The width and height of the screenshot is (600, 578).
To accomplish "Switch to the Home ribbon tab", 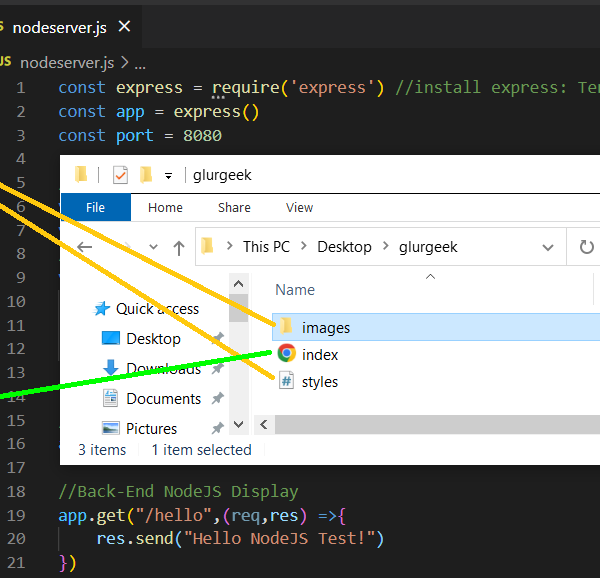I will [x=165, y=208].
